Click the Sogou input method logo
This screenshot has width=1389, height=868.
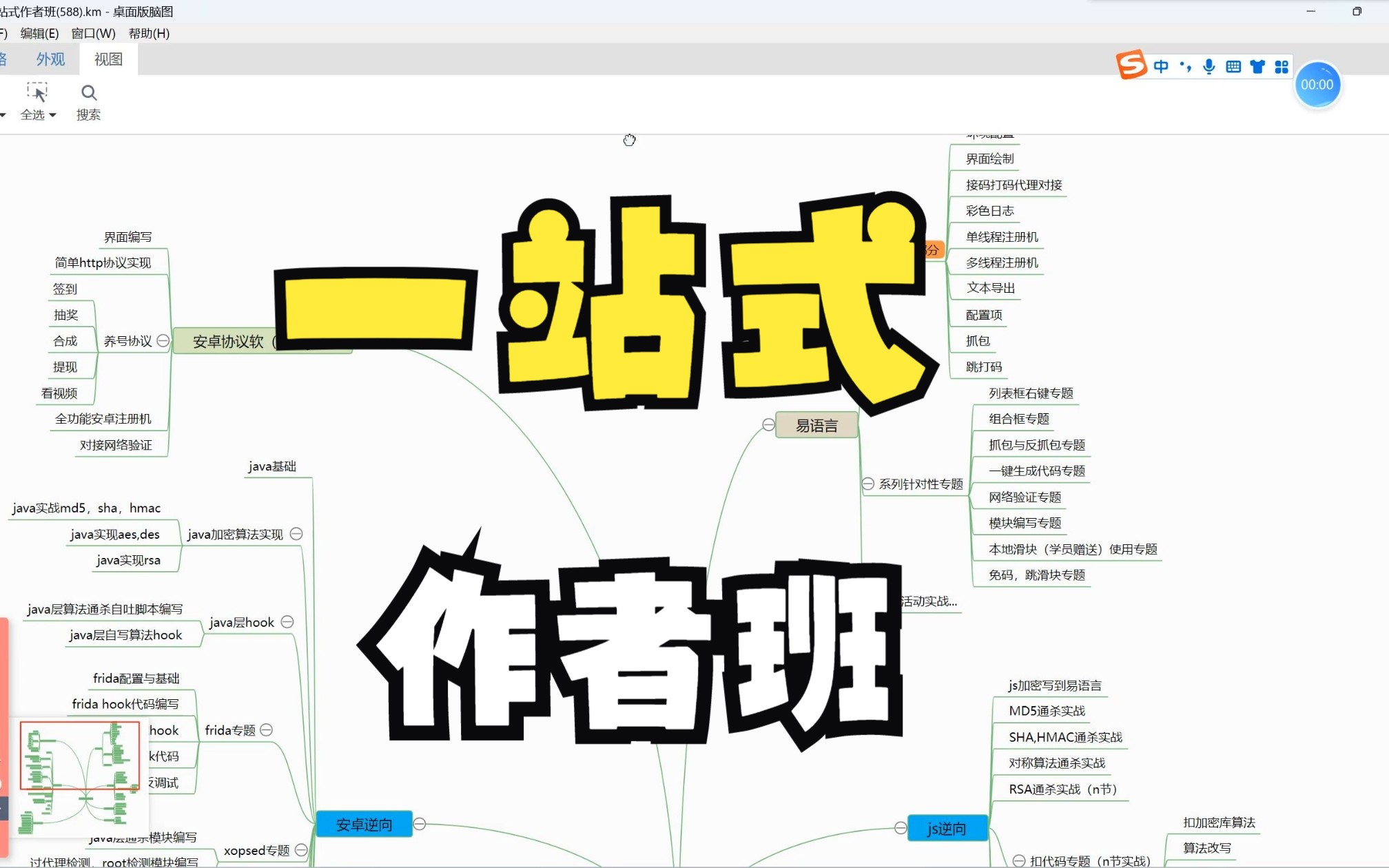tap(1131, 65)
